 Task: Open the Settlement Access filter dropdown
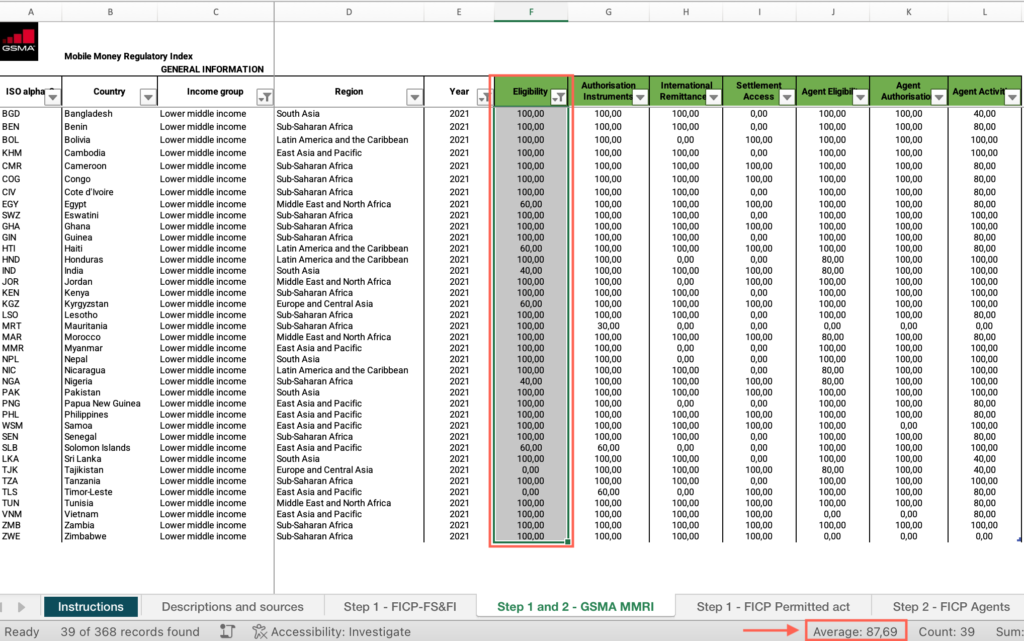[x=787, y=97]
